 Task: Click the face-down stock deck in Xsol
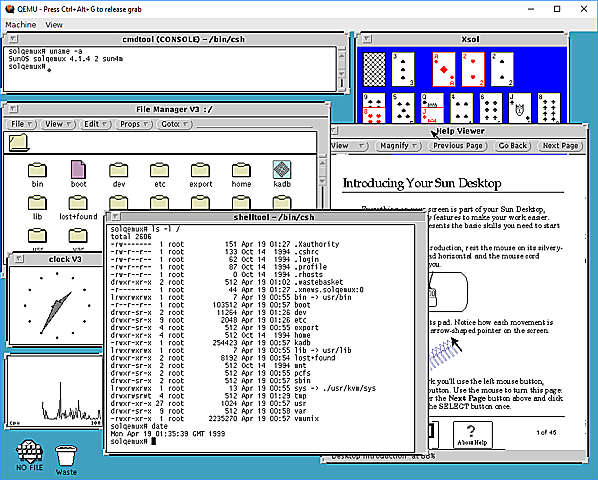[x=374, y=69]
